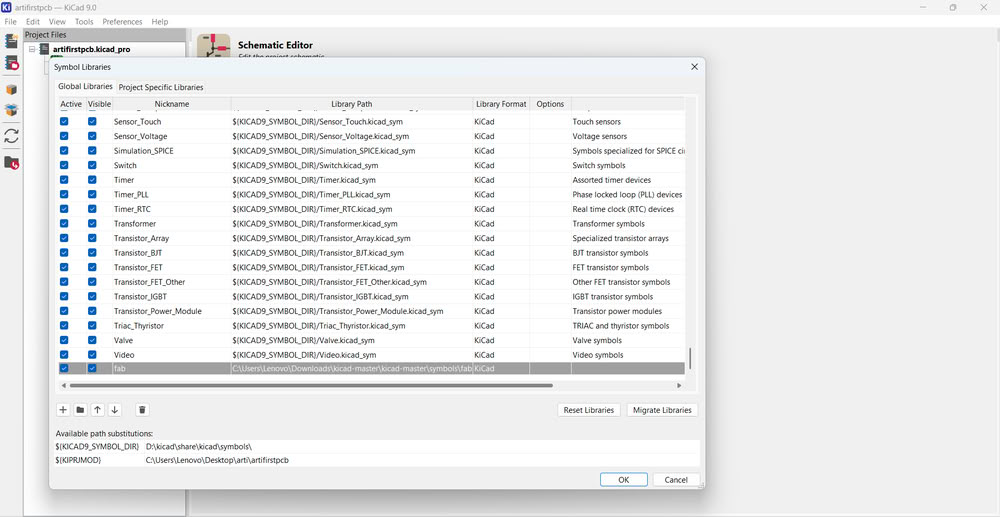Toggle Active checkbox for fab library

coord(64,368)
